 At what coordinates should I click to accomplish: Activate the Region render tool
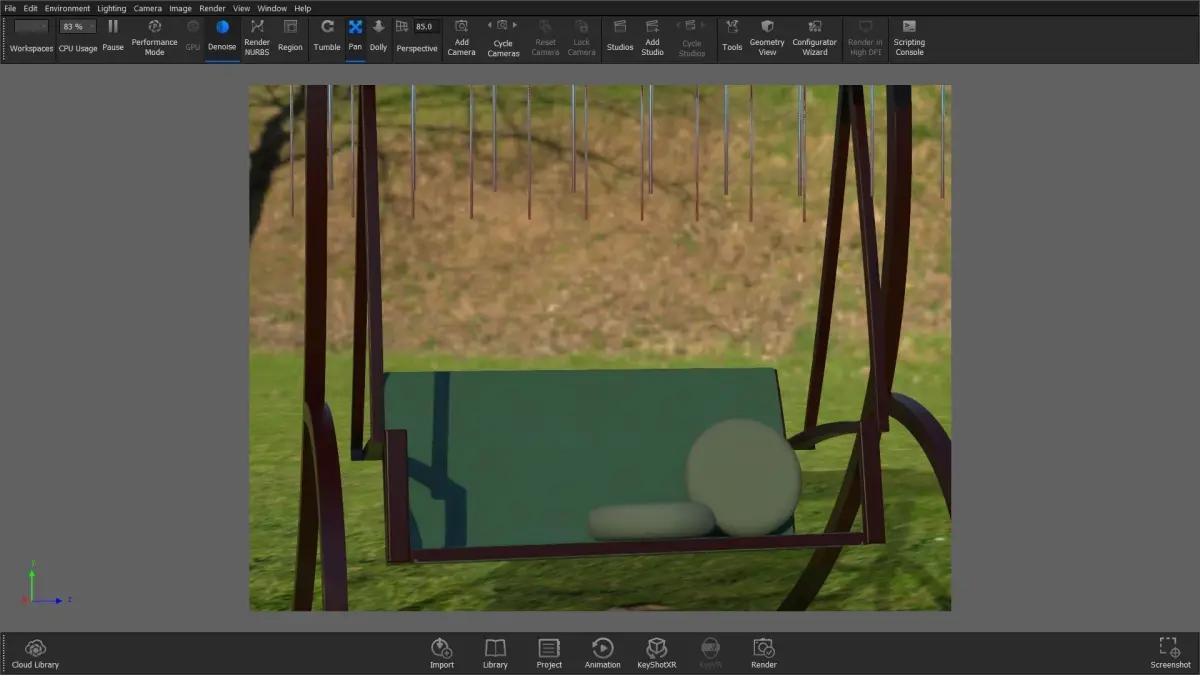[x=290, y=36]
